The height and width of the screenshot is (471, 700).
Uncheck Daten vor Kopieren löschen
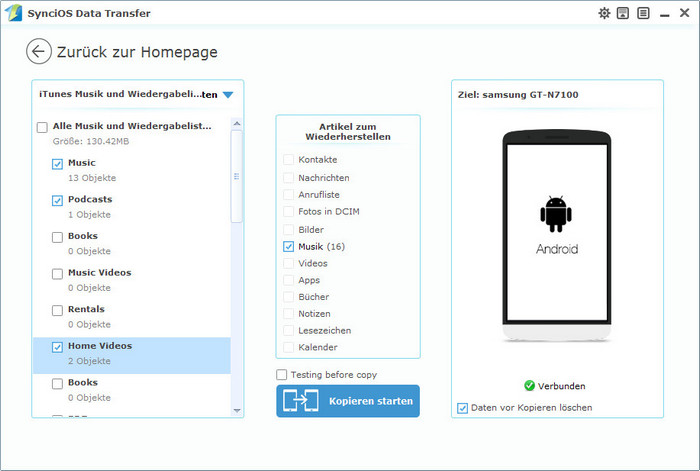tap(462, 408)
